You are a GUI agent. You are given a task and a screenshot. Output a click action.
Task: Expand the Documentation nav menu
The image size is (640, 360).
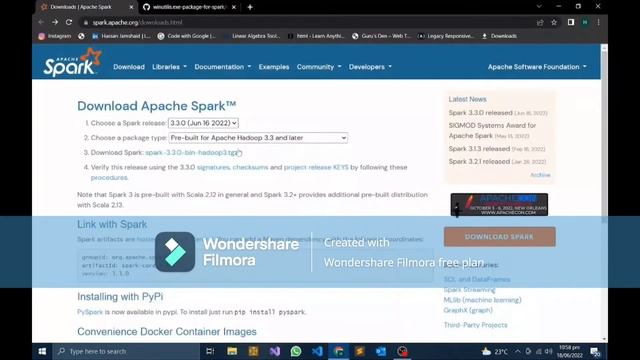pos(223,67)
